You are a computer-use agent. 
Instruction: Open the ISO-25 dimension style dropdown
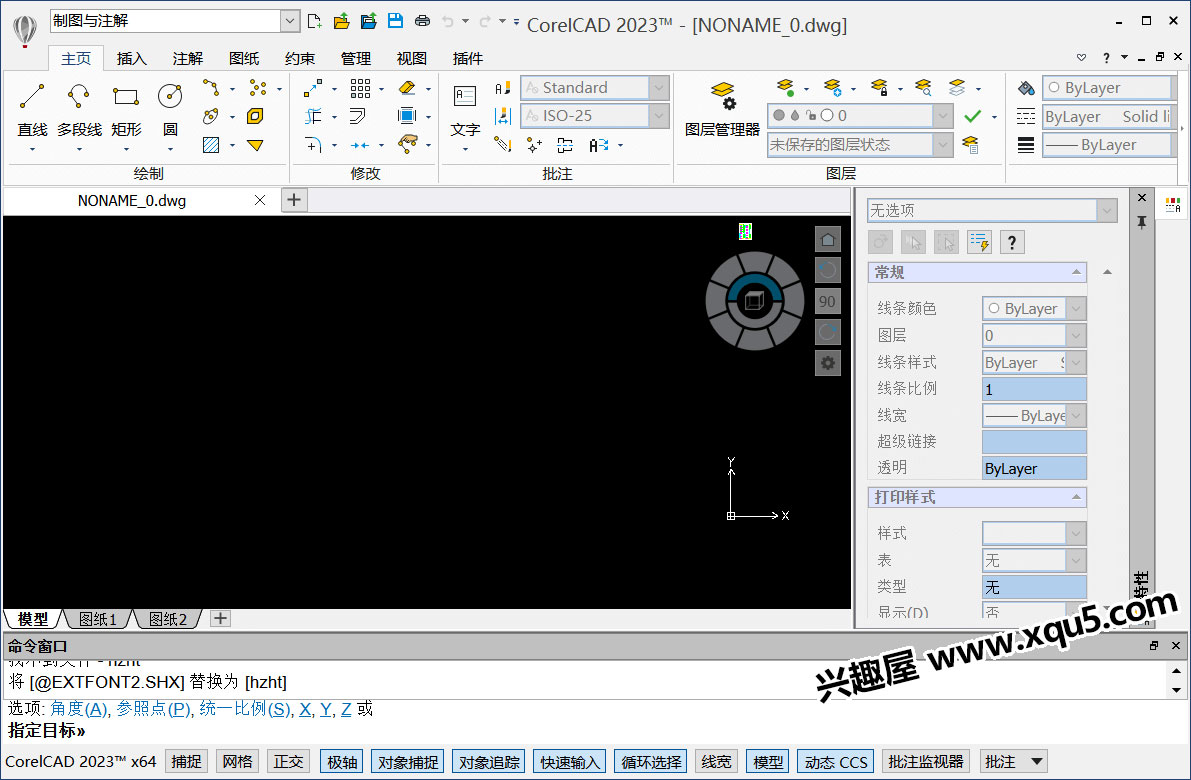click(x=659, y=116)
